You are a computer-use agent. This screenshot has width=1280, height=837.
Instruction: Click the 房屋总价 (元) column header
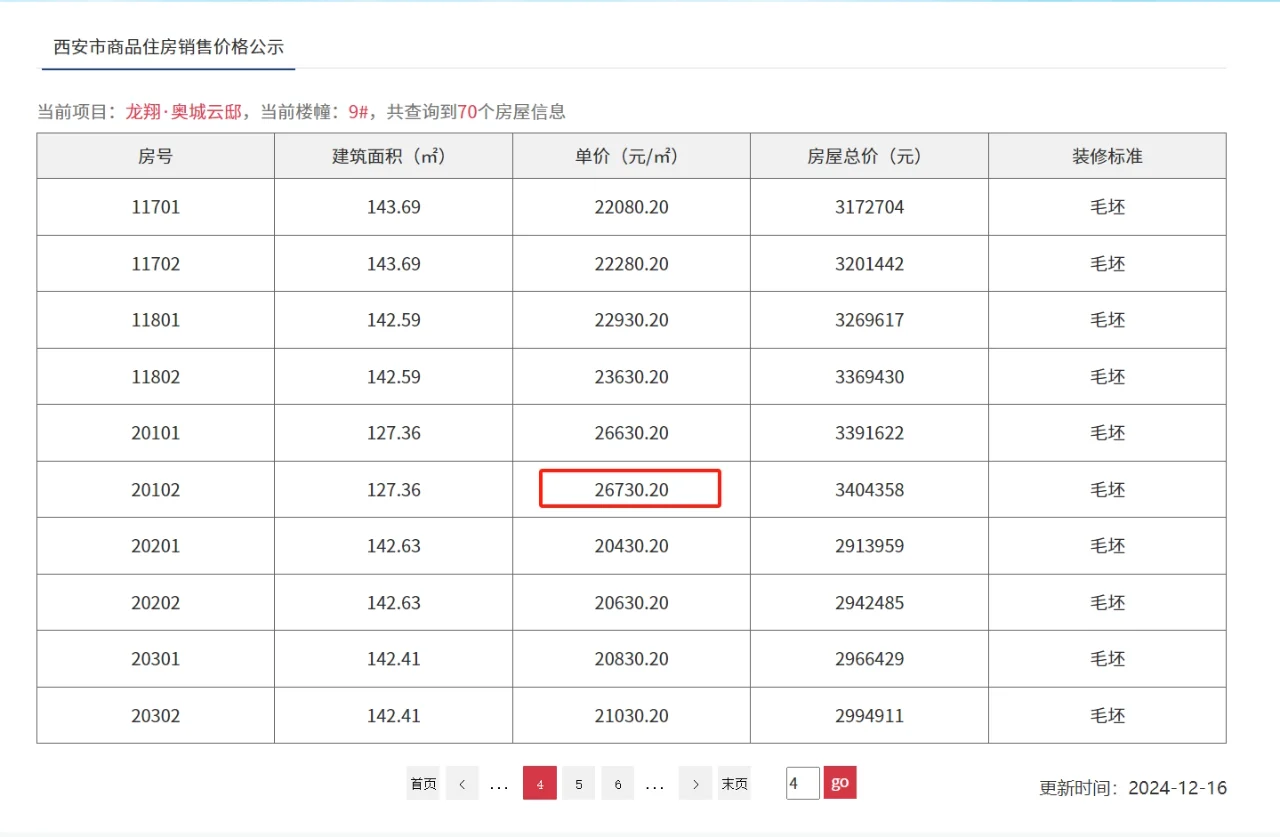tap(869, 156)
